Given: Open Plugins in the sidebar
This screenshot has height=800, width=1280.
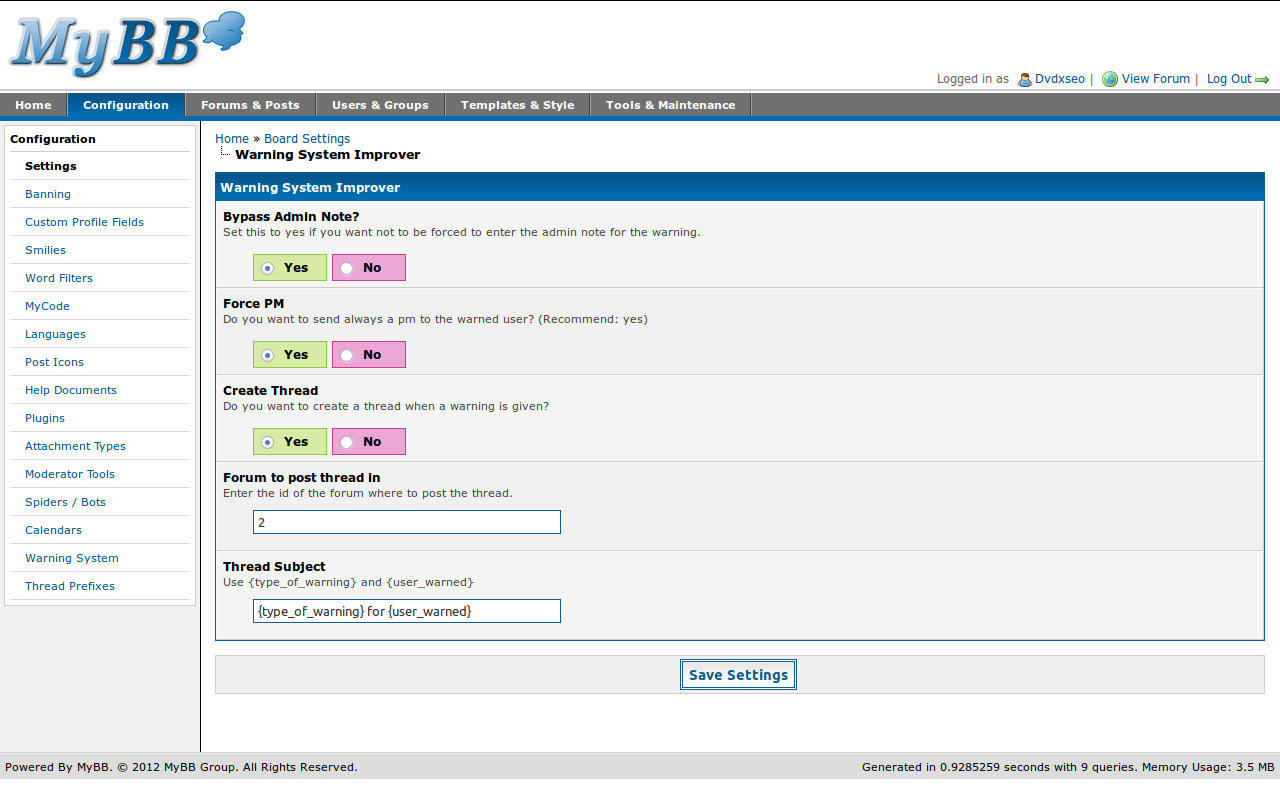Looking at the screenshot, I should tap(45, 418).
